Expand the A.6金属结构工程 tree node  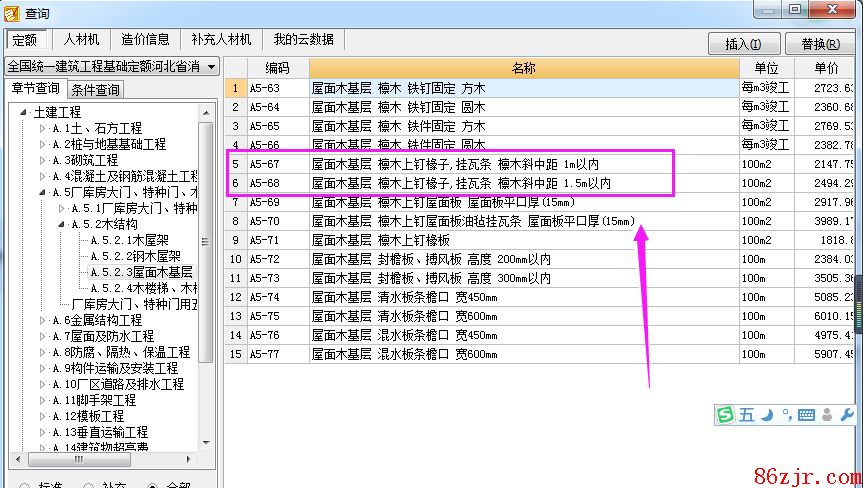pyautogui.click(x=42, y=320)
